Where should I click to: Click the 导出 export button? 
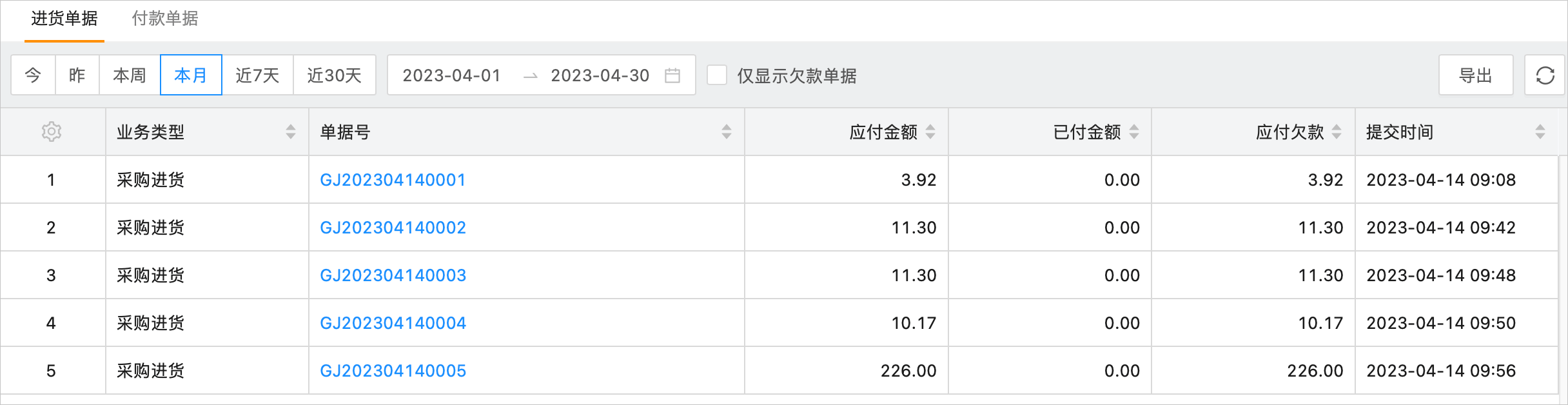[1476, 75]
